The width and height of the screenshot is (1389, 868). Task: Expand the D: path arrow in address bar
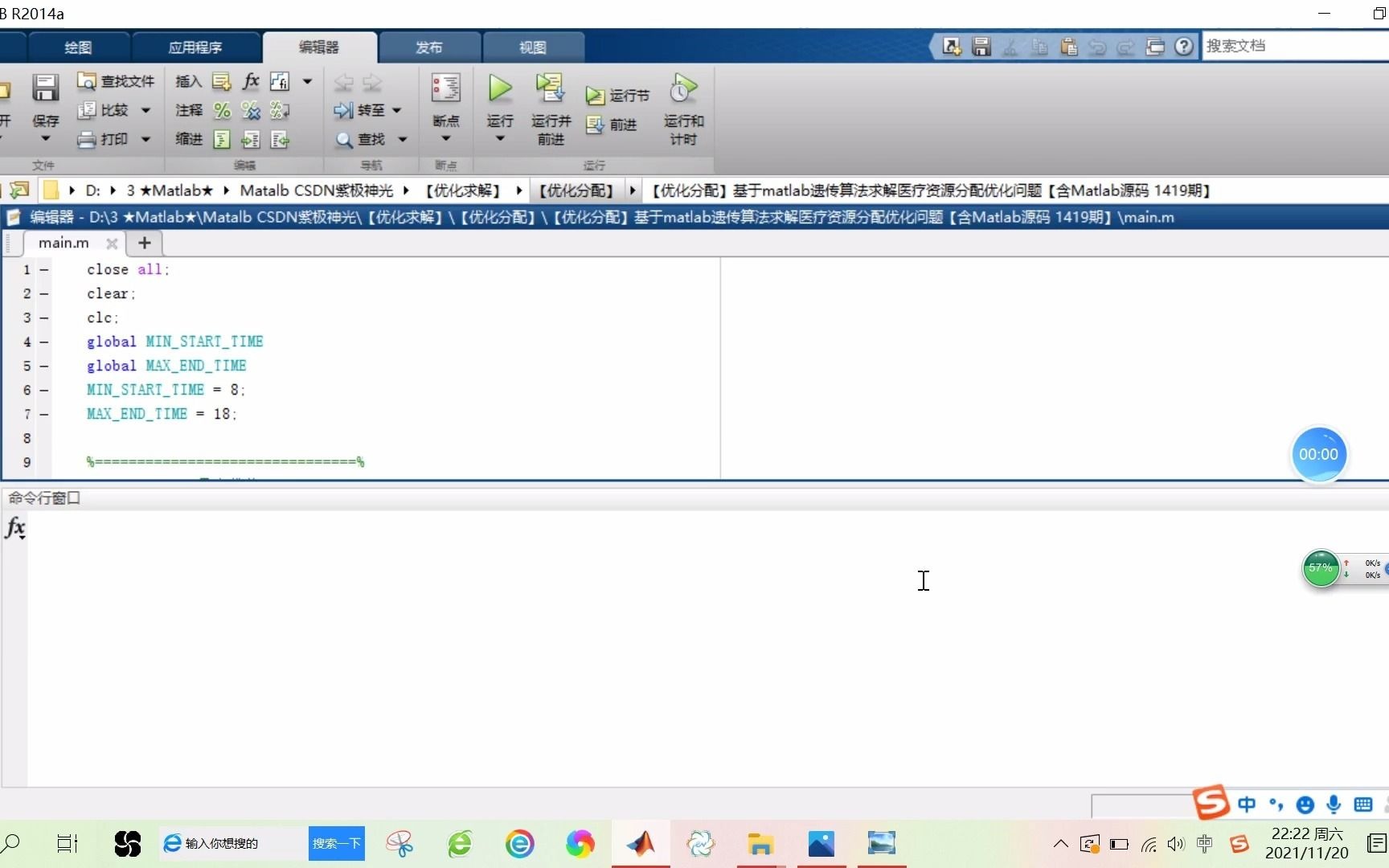(x=113, y=190)
